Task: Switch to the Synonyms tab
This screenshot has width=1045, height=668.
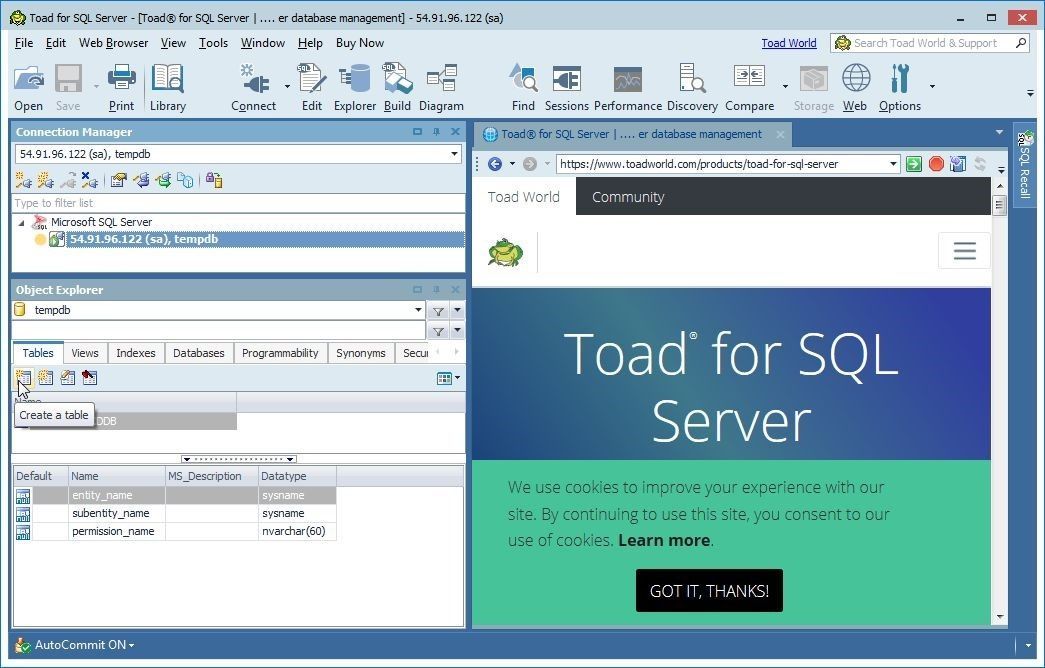Action: coord(361,353)
